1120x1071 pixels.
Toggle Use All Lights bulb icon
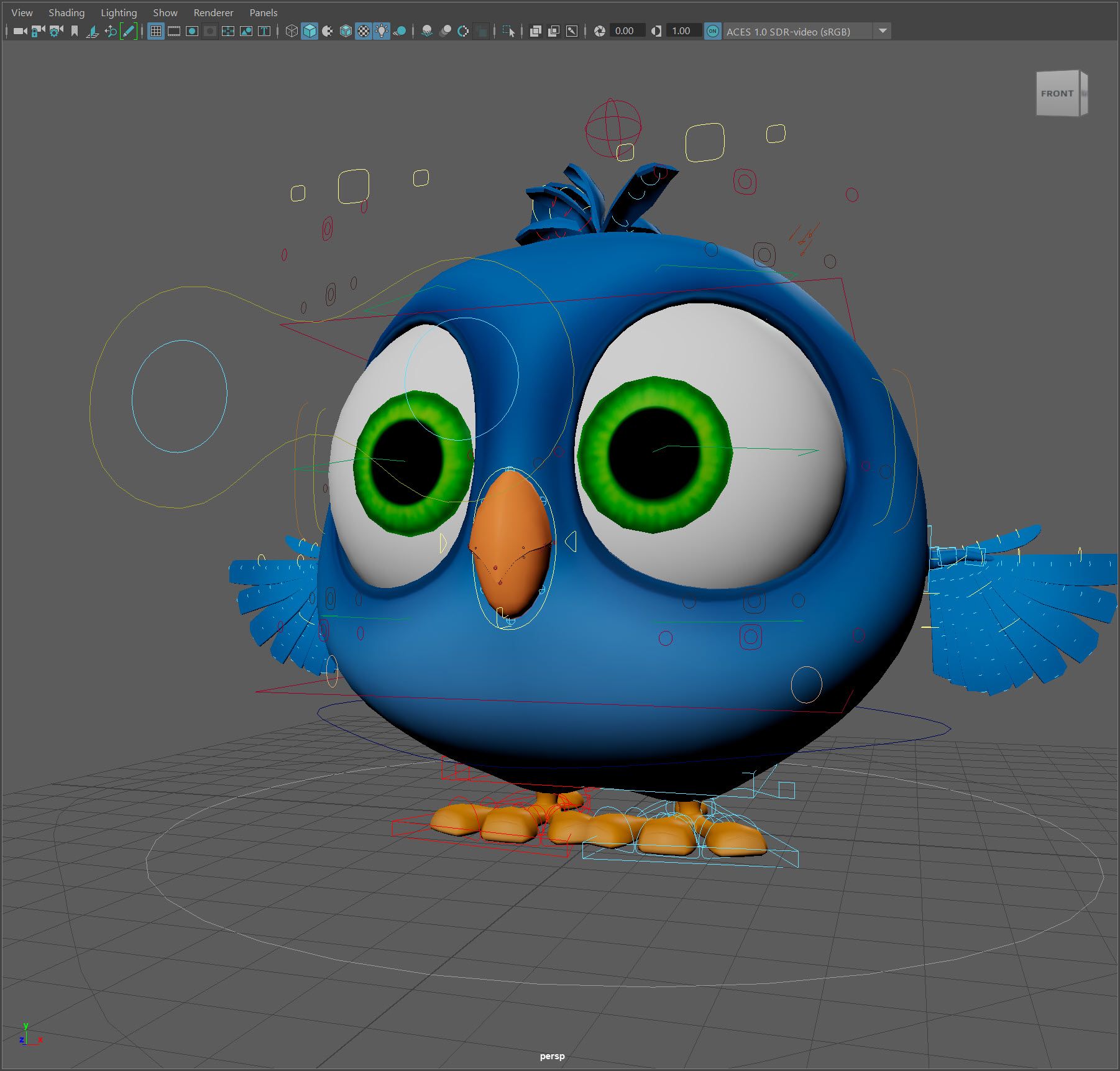coord(382,31)
